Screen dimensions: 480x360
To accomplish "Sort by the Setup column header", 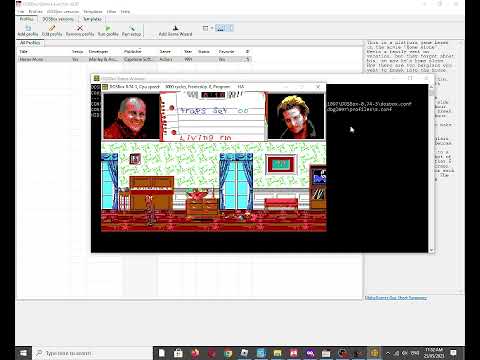I will pyautogui.click(x=77, y=52).
